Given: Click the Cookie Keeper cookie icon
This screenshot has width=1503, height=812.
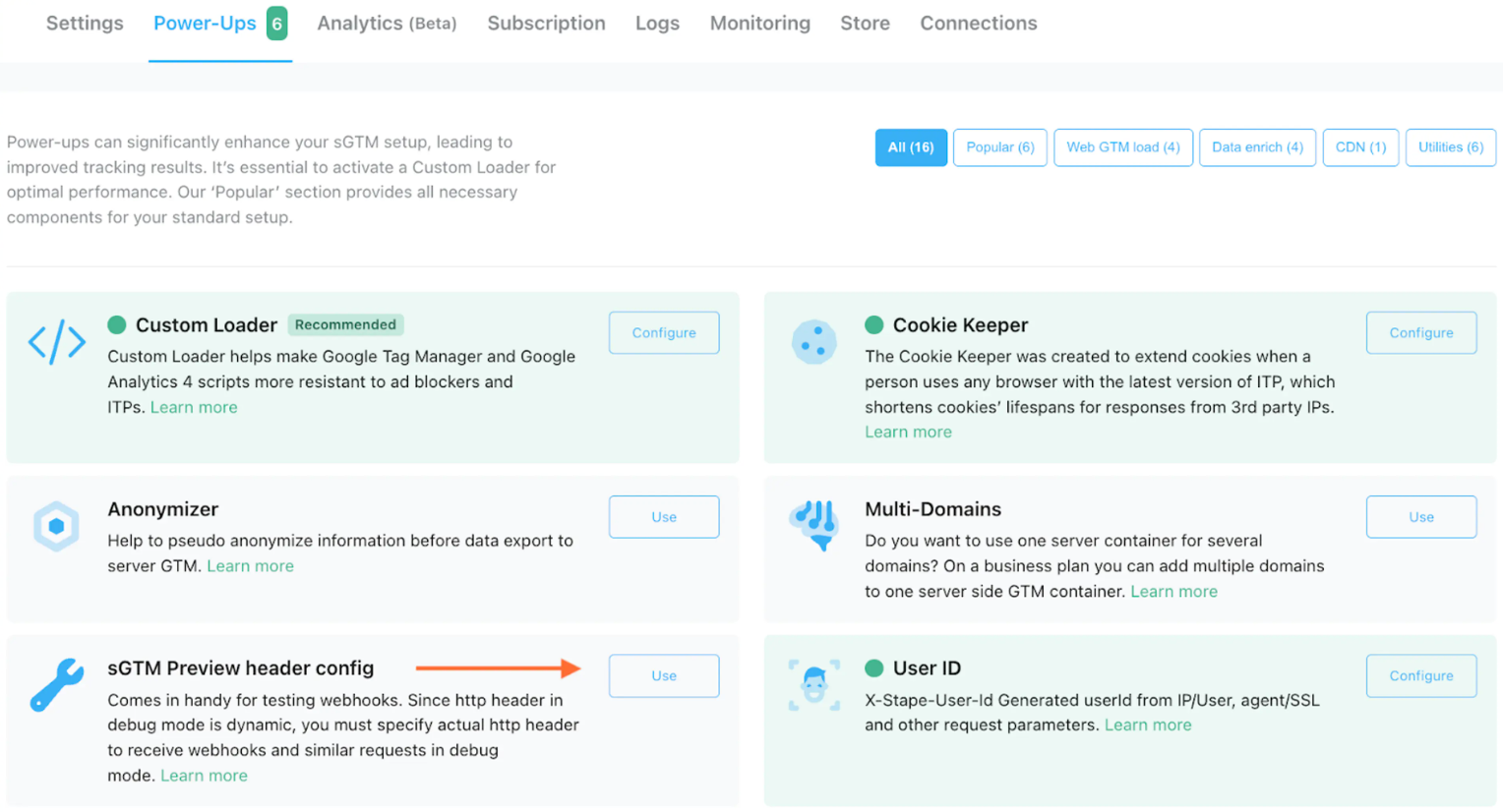Looking at the screenshot, I should tap(814, 342).
